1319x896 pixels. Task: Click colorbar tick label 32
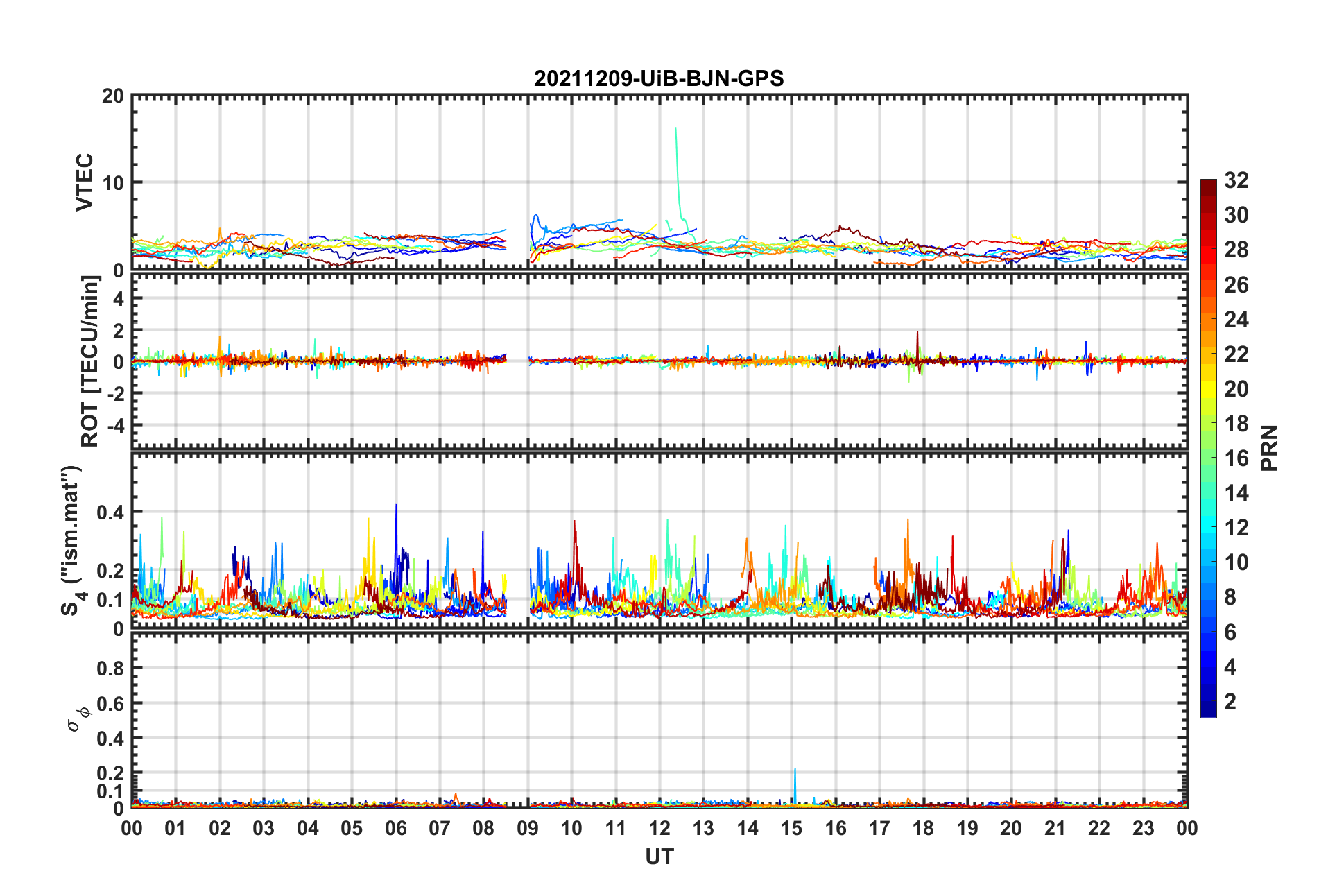[1236, 180]
